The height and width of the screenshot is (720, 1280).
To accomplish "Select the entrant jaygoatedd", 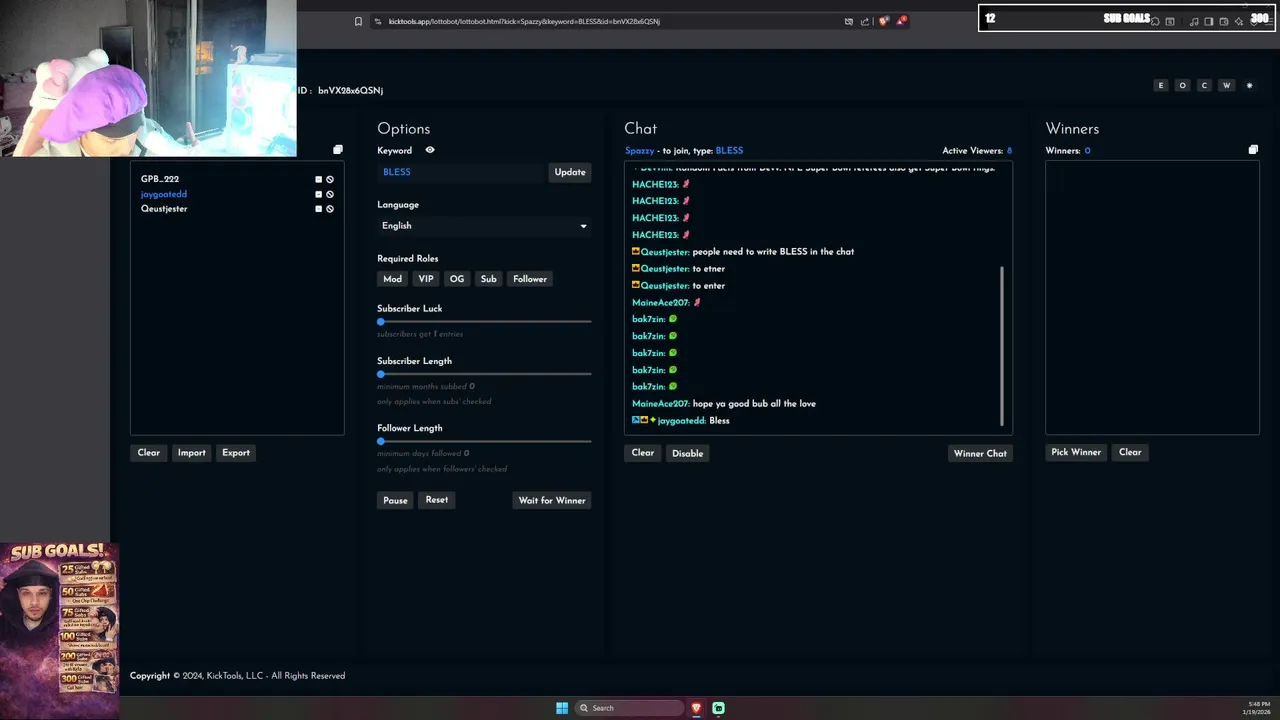I will [x=164, y=194].
